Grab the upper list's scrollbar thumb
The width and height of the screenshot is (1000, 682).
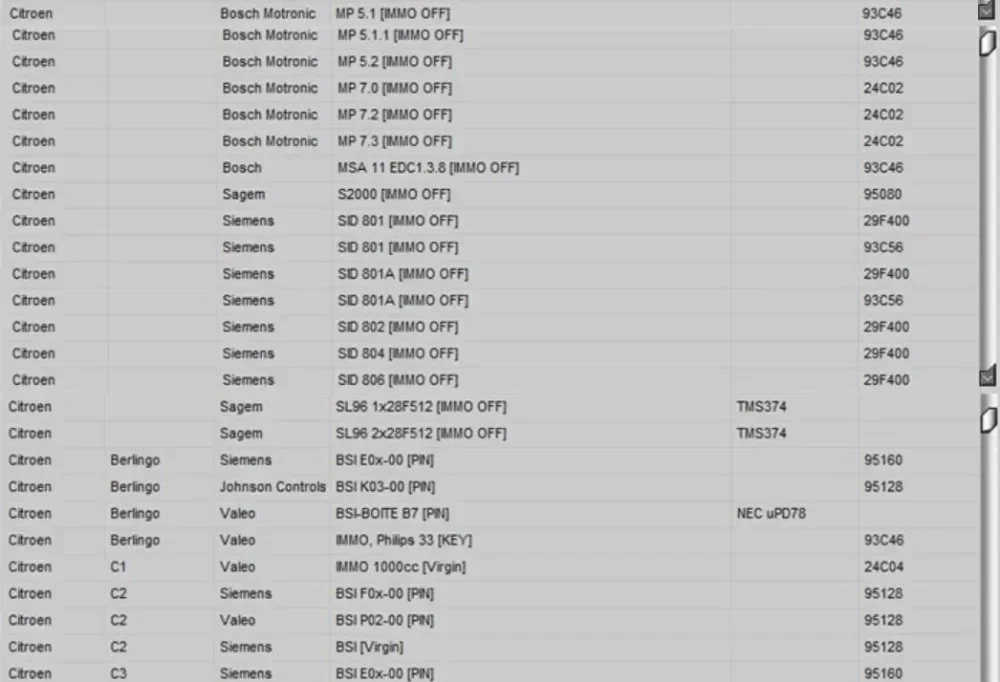[987, 43]
